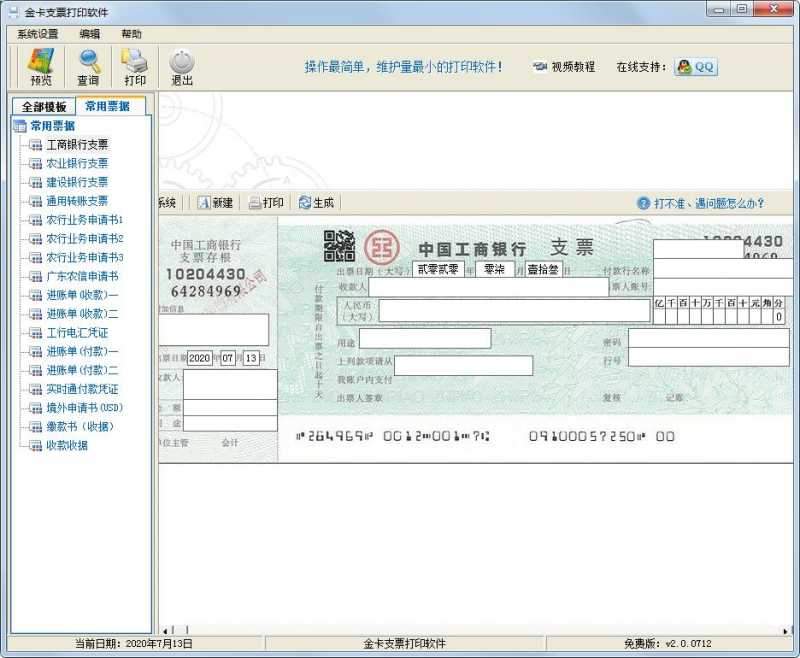Open the QQ online support button
Viewport: 800px width, 658px height.
tap(695, 67)
